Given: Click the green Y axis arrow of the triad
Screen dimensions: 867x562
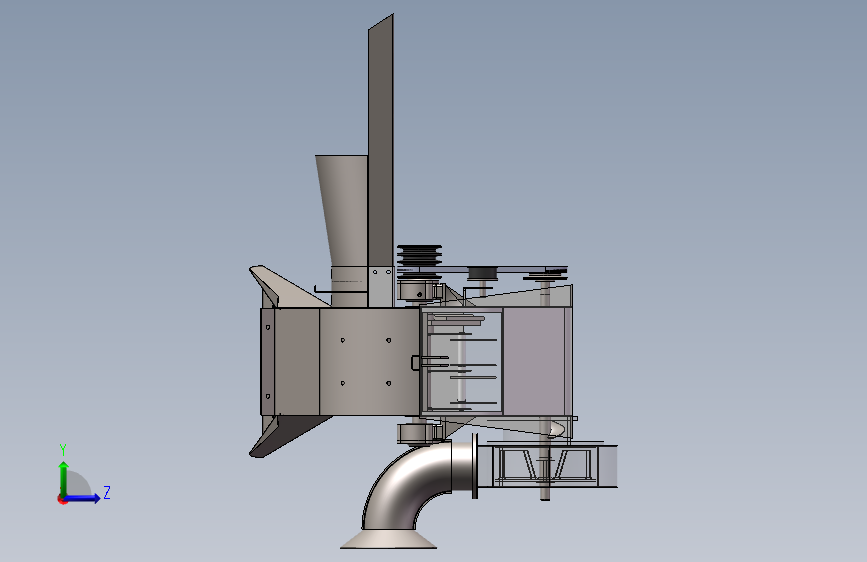Looking at the screenshot, I should (x=64, y=478).
